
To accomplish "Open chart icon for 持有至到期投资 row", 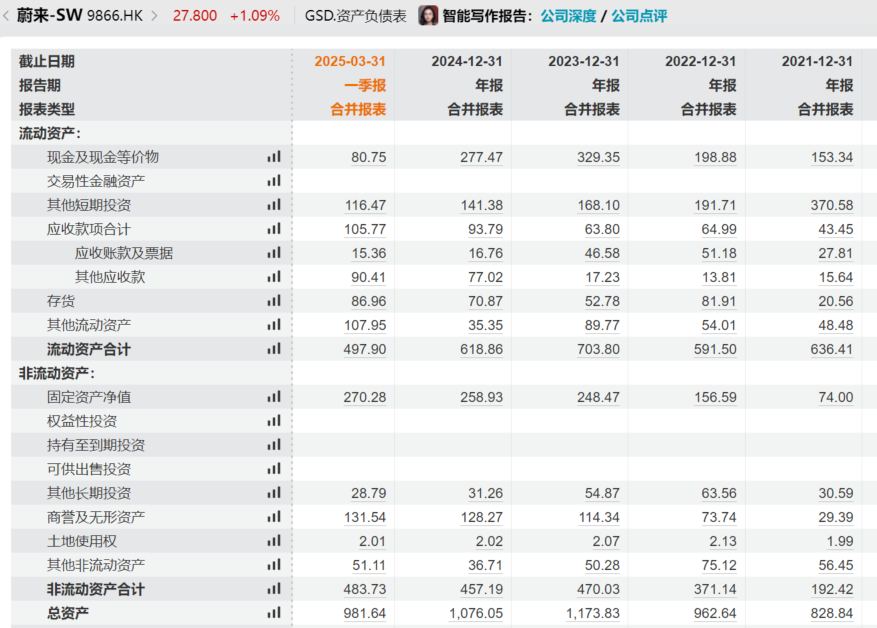I will 274,446.
